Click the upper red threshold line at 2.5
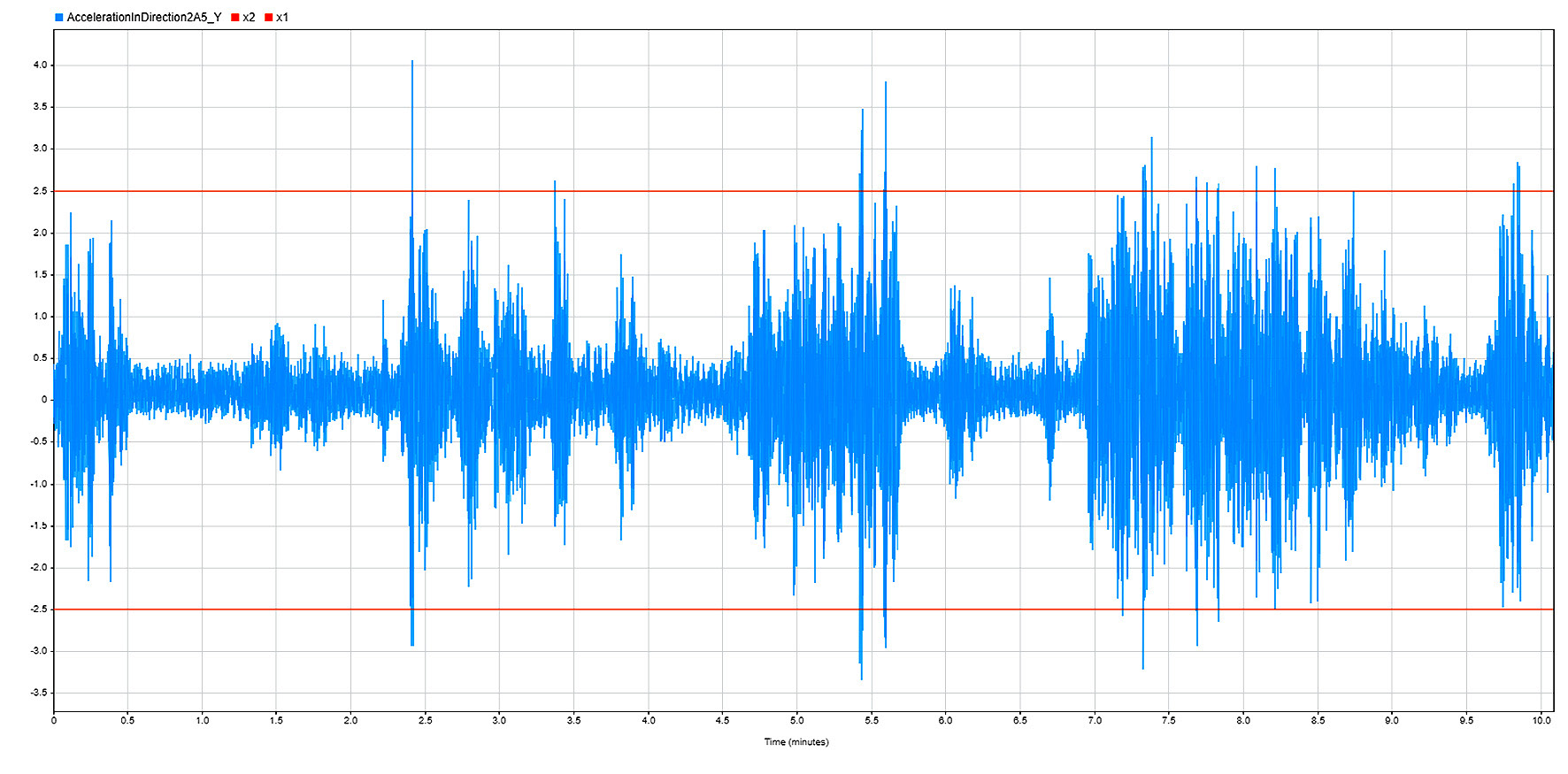Screen dimensions: 1568x774 click(673, 191)
